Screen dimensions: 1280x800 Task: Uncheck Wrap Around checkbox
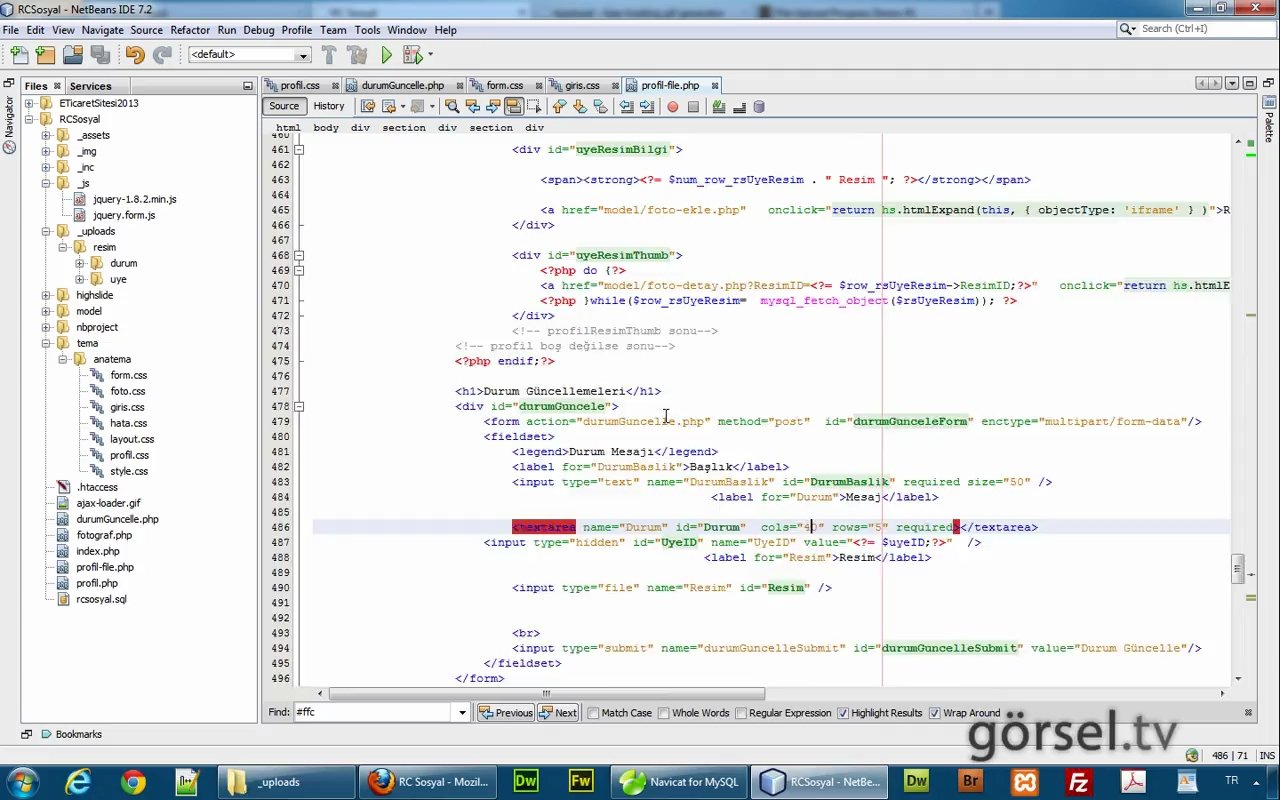pyautogui.click(x=934, y=713)
